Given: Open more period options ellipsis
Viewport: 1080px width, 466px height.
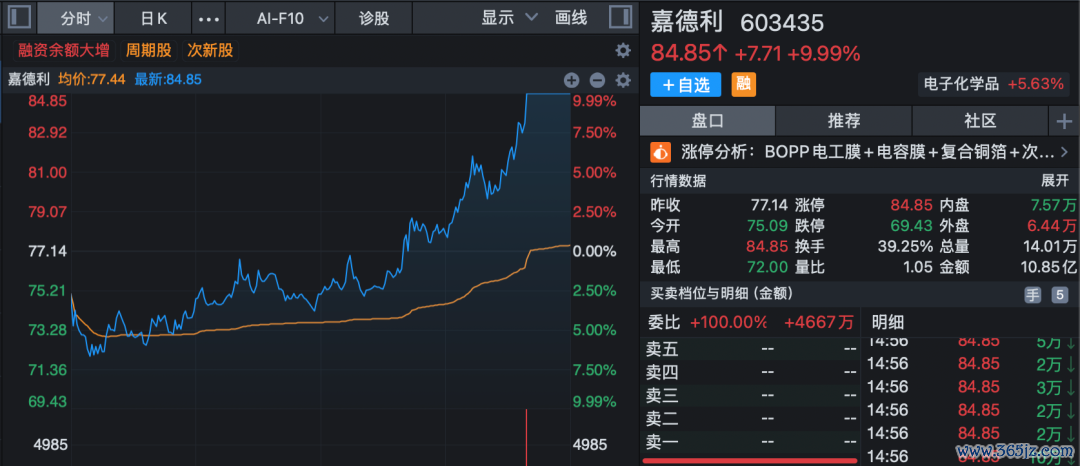Looking at the screenshot, I should (x=209, y=19).
